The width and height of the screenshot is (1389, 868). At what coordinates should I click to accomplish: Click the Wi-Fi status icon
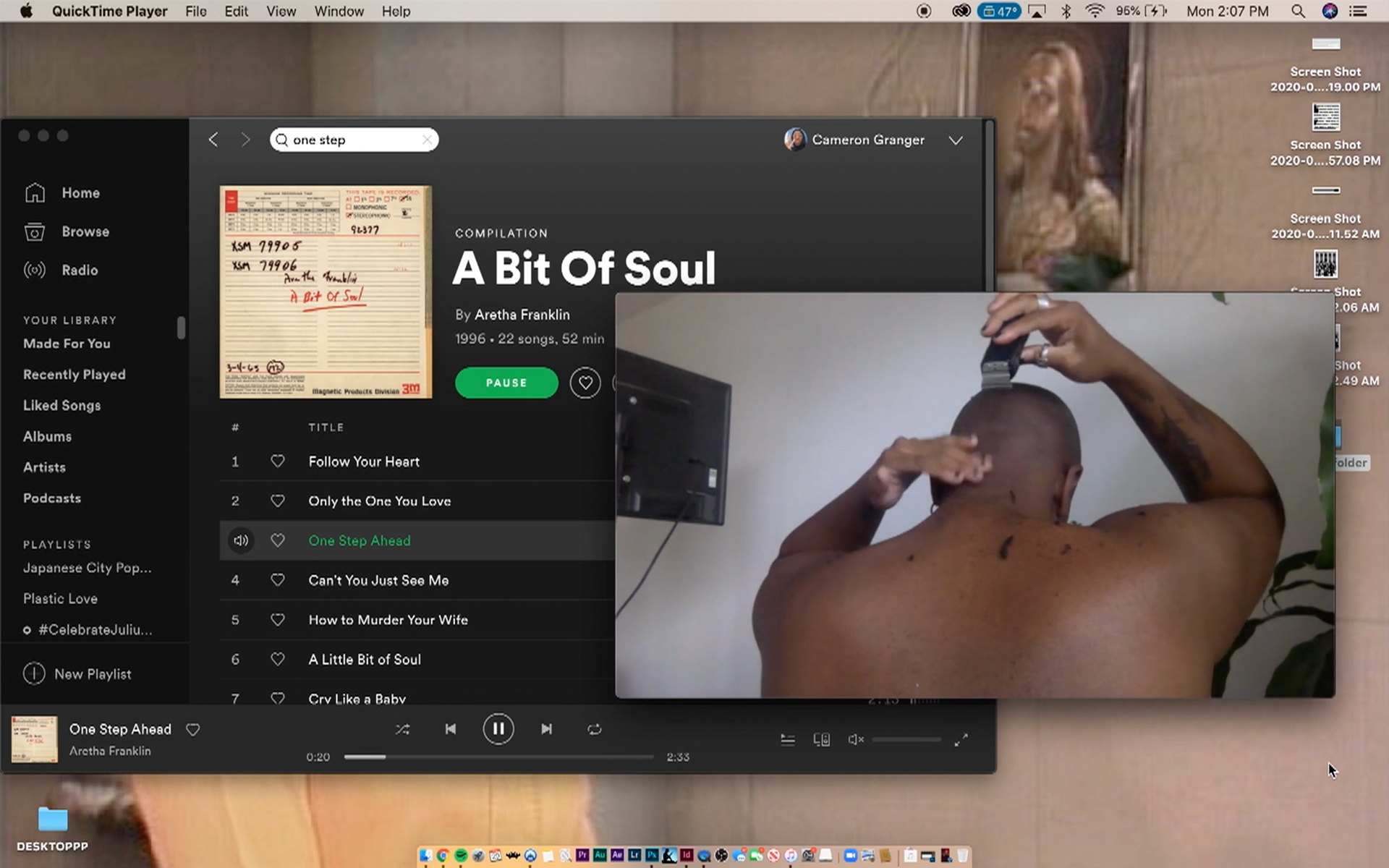pos(1095,11)
